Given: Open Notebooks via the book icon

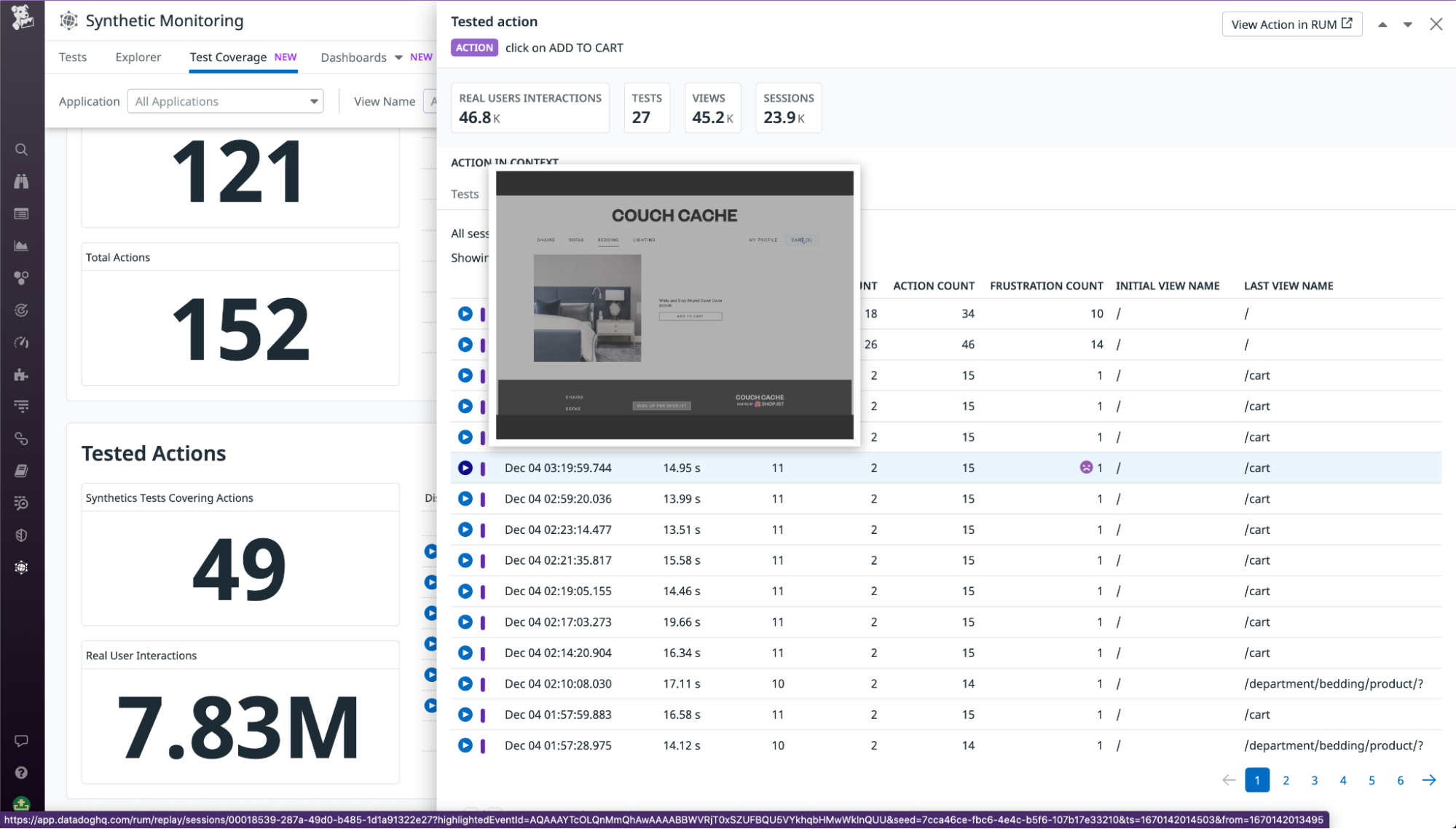Looking at the screenshot, I should (x=22, y=470).
